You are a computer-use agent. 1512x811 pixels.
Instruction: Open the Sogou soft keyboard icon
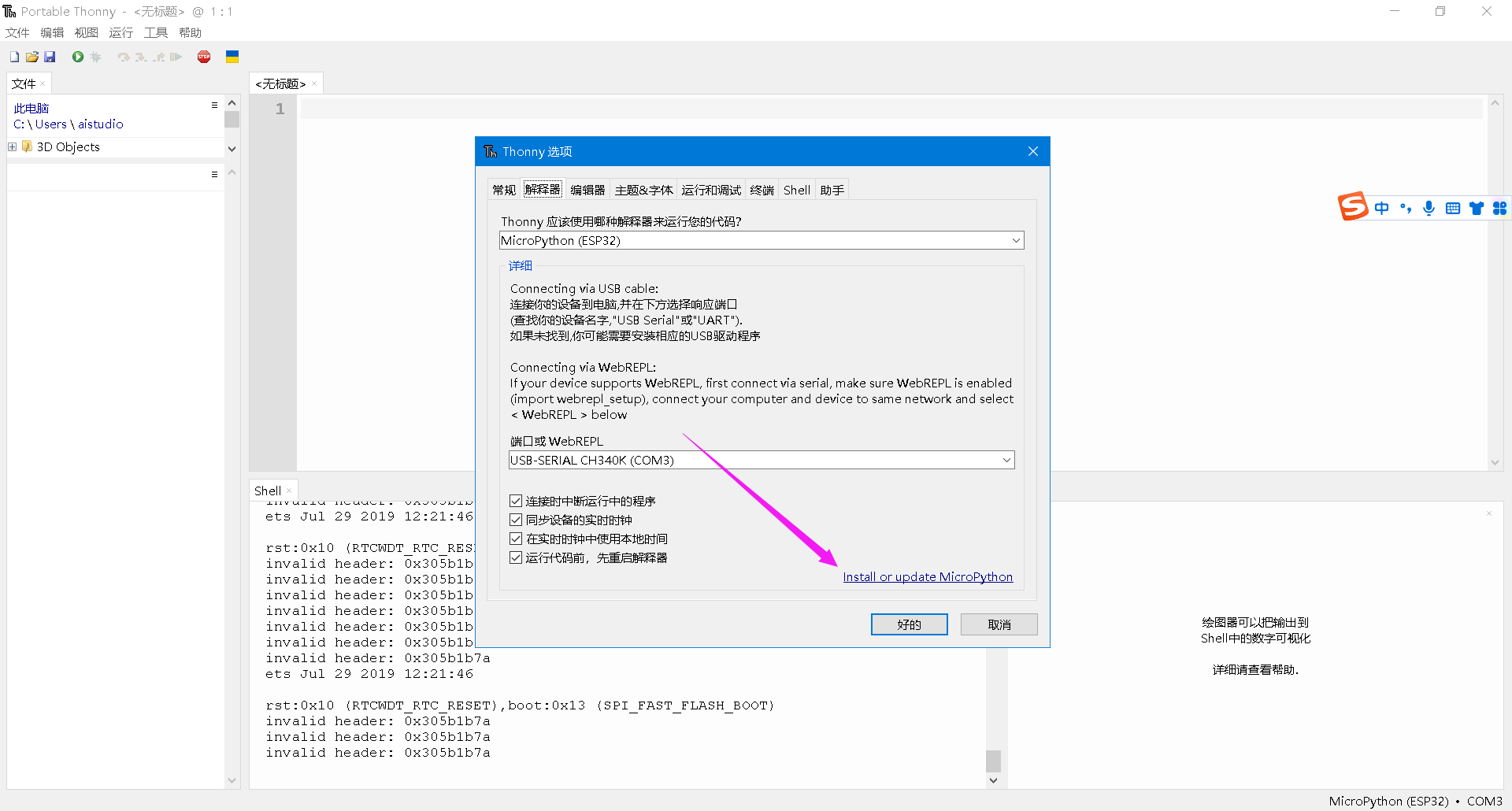pos(1453,208)
